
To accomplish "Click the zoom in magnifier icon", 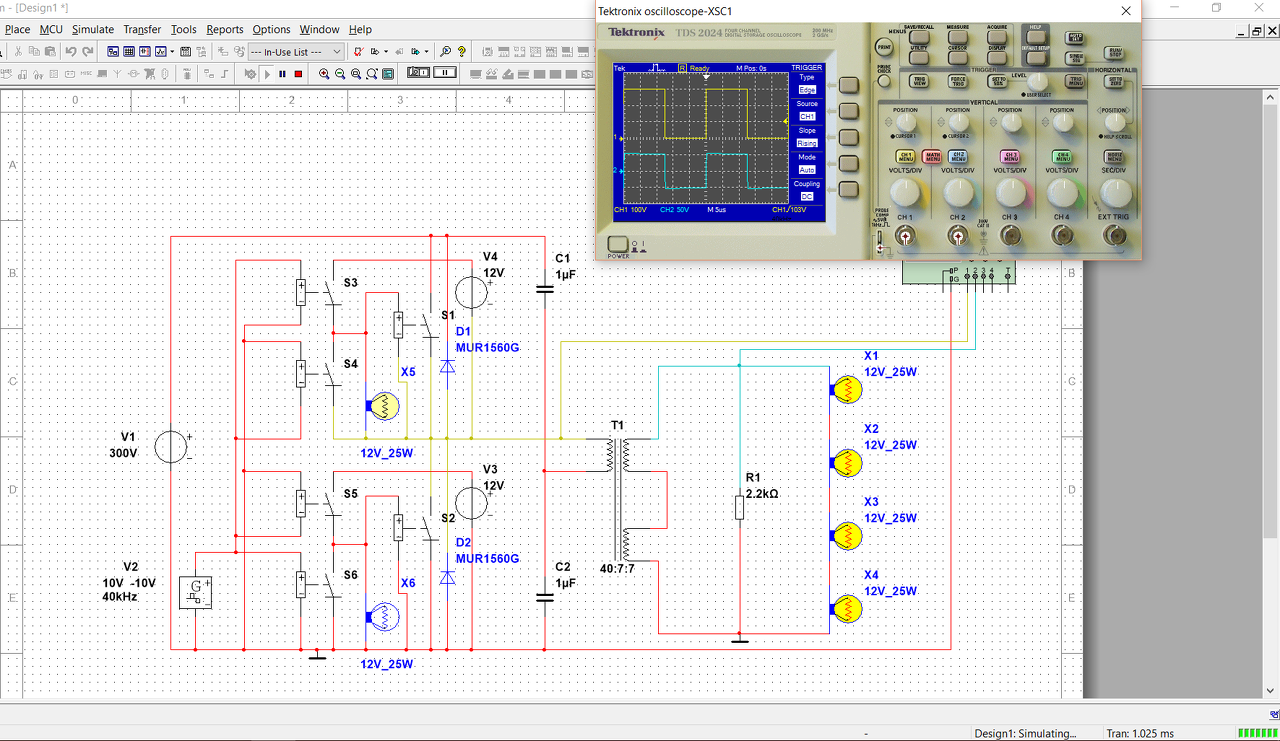I will (x=324, y=74).
